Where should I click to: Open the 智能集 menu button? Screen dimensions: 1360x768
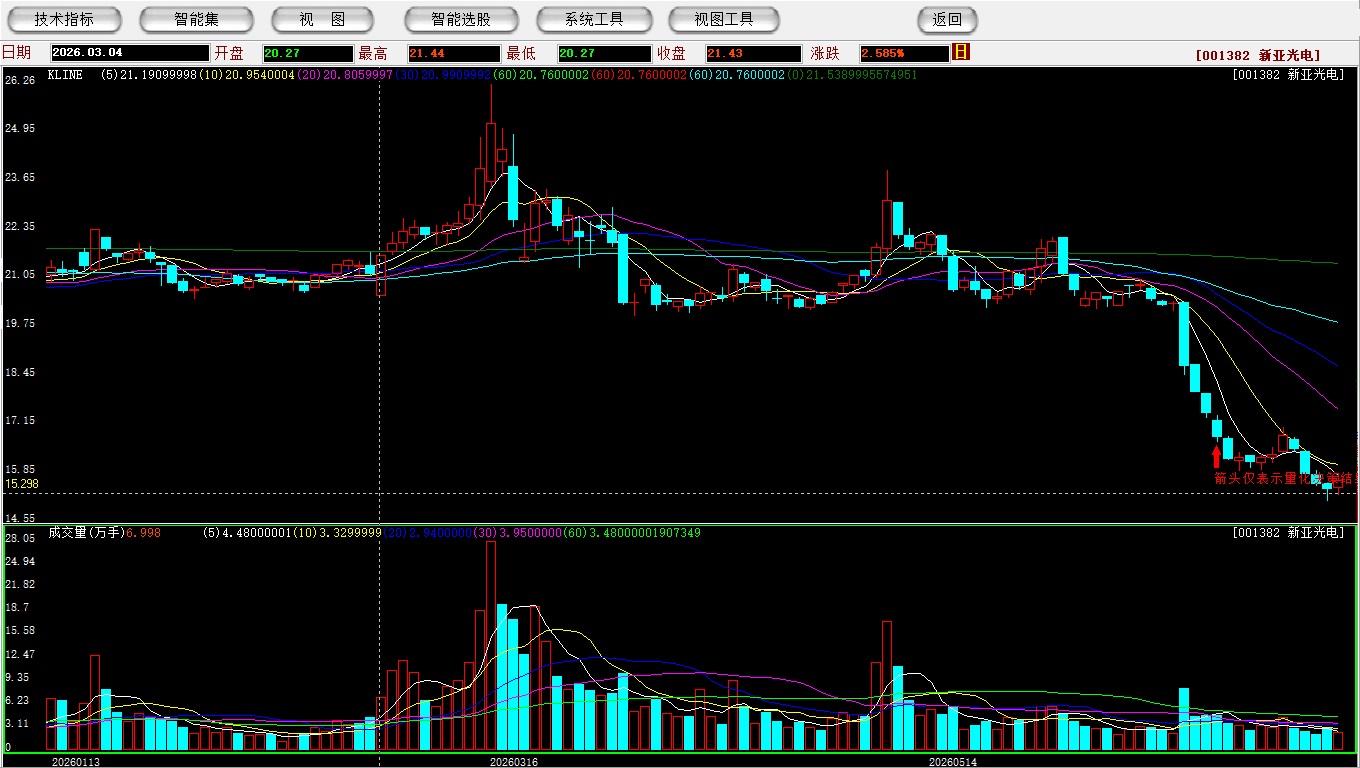(196, 19)
